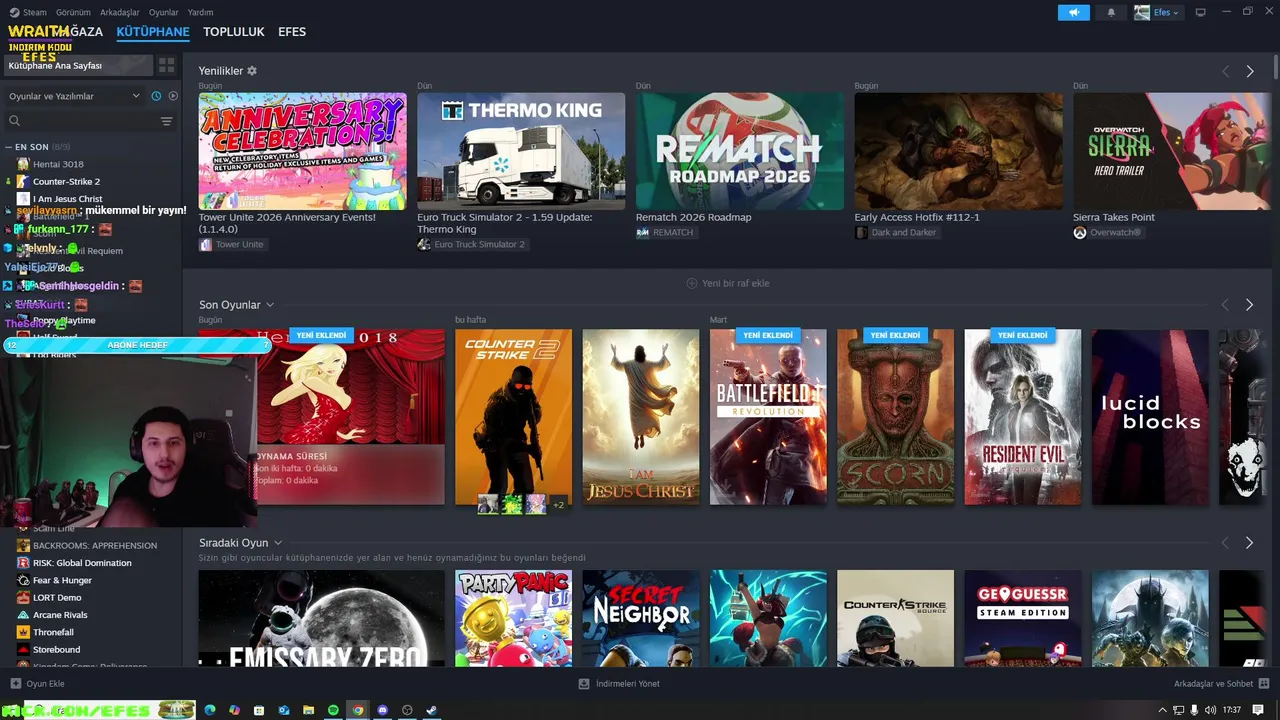Open Chrome from the taskbar
The image size is (1280, 720).
click(x=358, y=710)
